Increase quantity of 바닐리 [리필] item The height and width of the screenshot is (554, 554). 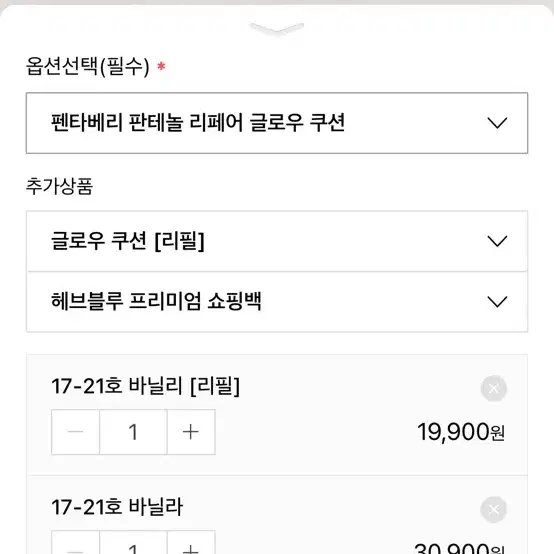click(x=191, y=432)
